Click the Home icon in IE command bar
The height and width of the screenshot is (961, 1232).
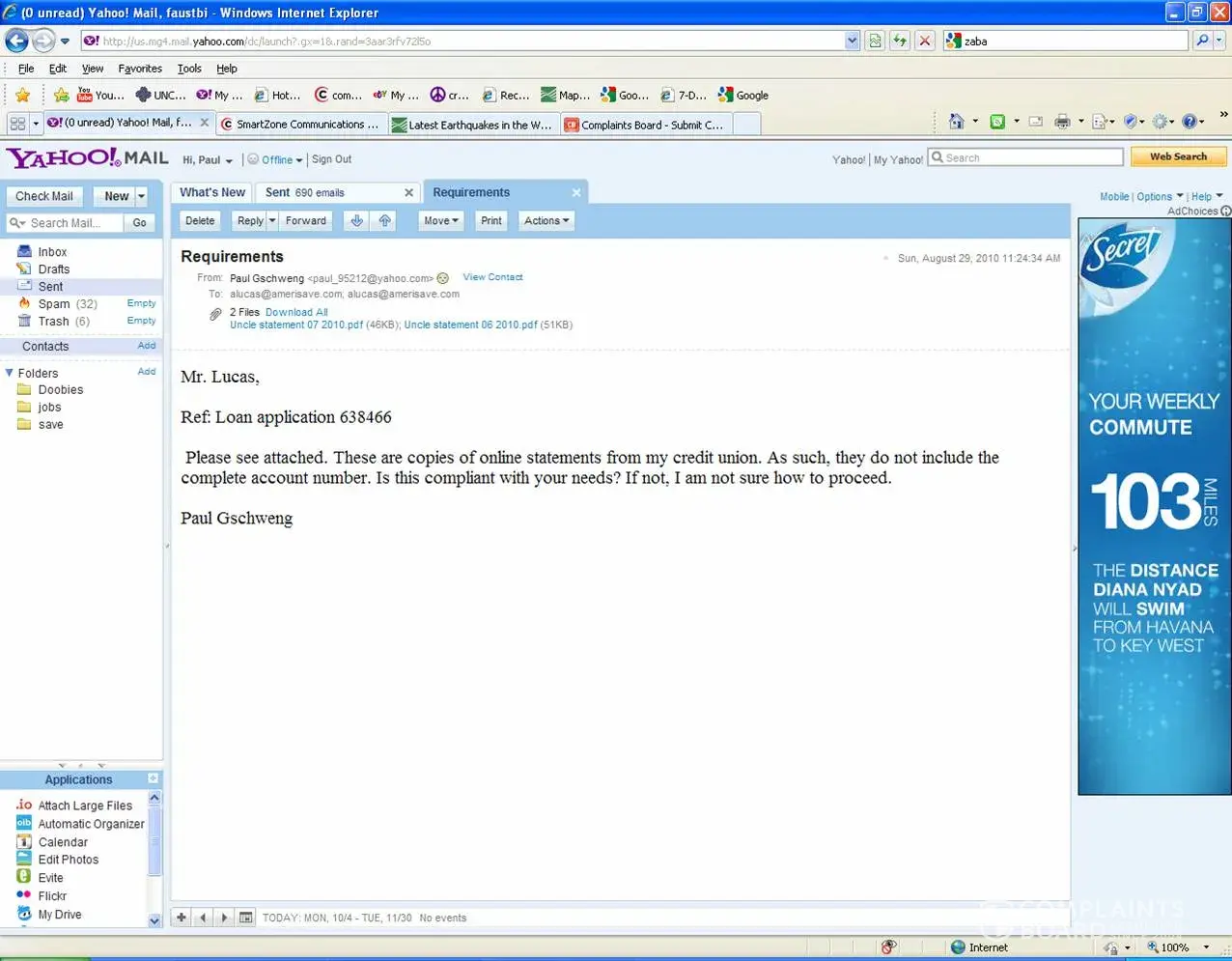point(956,122)
